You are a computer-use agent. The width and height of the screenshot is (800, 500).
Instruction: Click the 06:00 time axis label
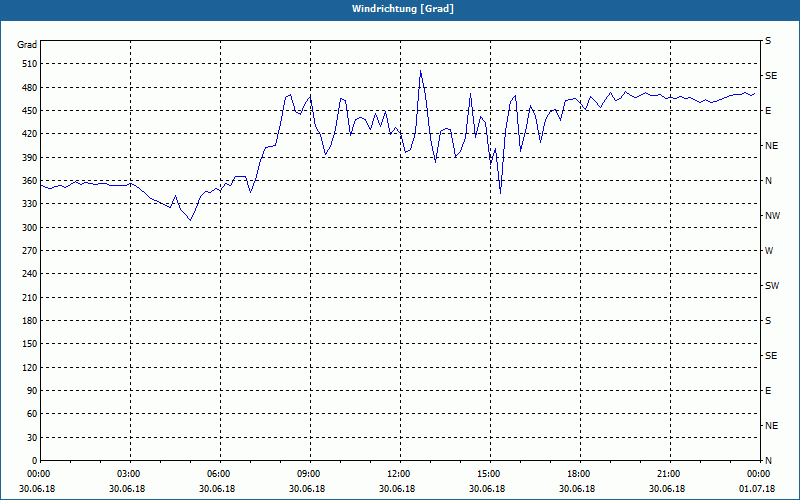coord(220,474)
